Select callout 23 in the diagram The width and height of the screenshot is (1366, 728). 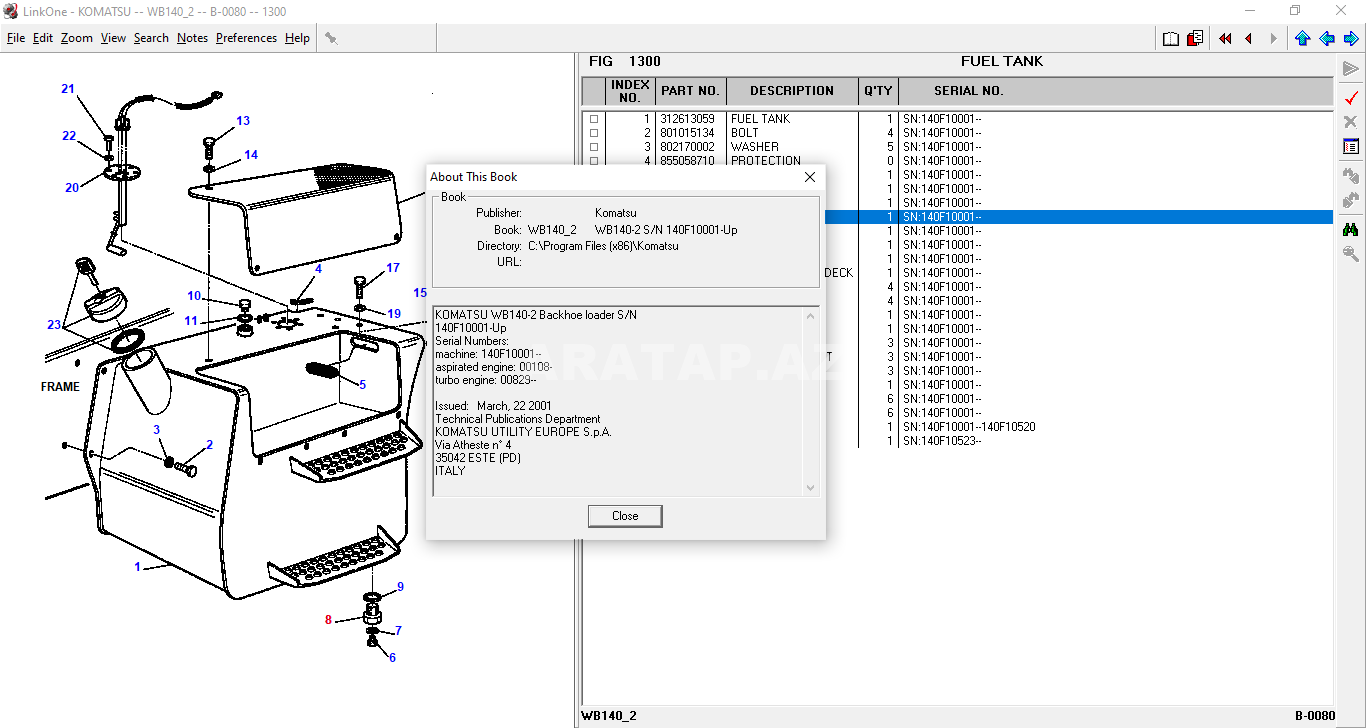coord(54,324)
